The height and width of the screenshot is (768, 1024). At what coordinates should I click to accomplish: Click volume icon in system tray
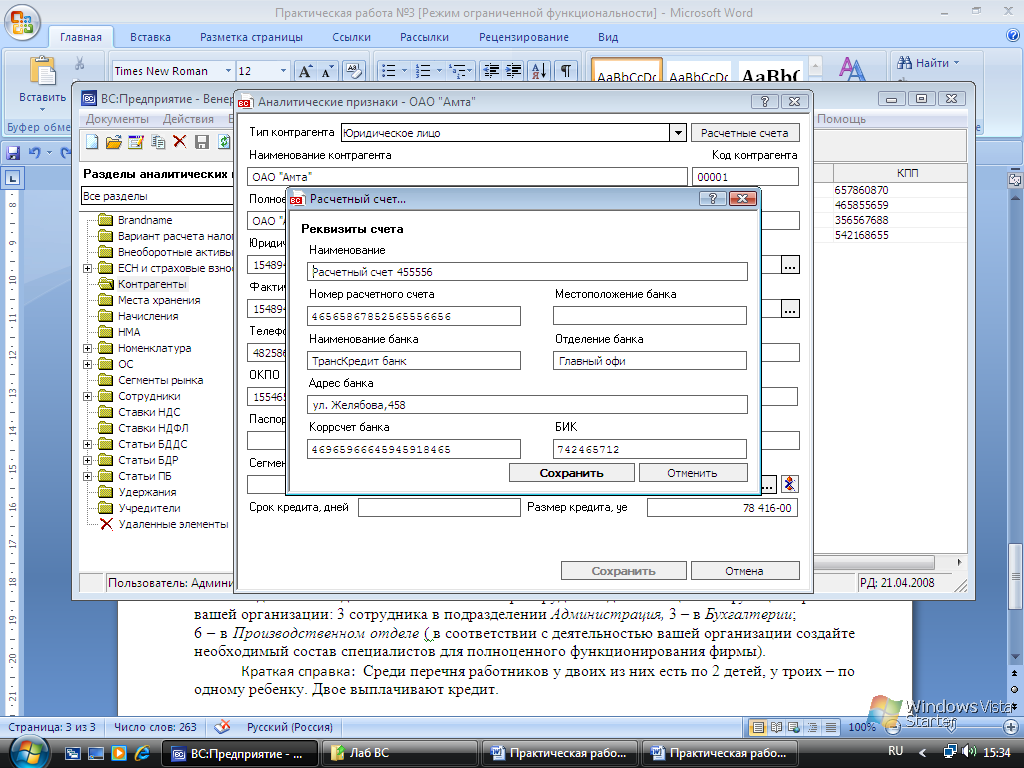(x=968, y=752)
